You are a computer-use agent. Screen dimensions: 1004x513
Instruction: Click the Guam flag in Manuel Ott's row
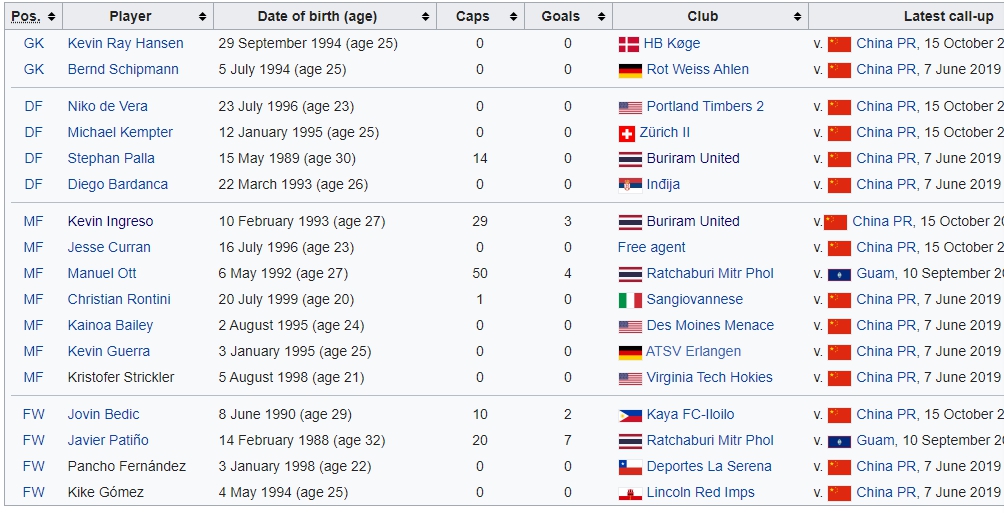[x=839, y=274]
